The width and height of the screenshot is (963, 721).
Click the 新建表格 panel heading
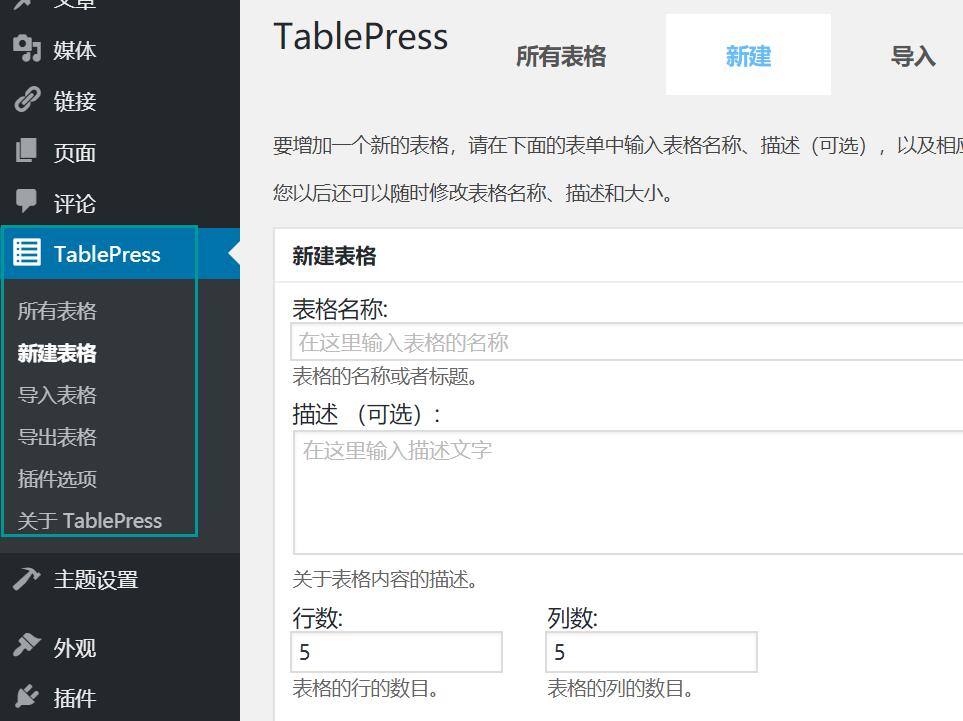[x=334, y=255]
